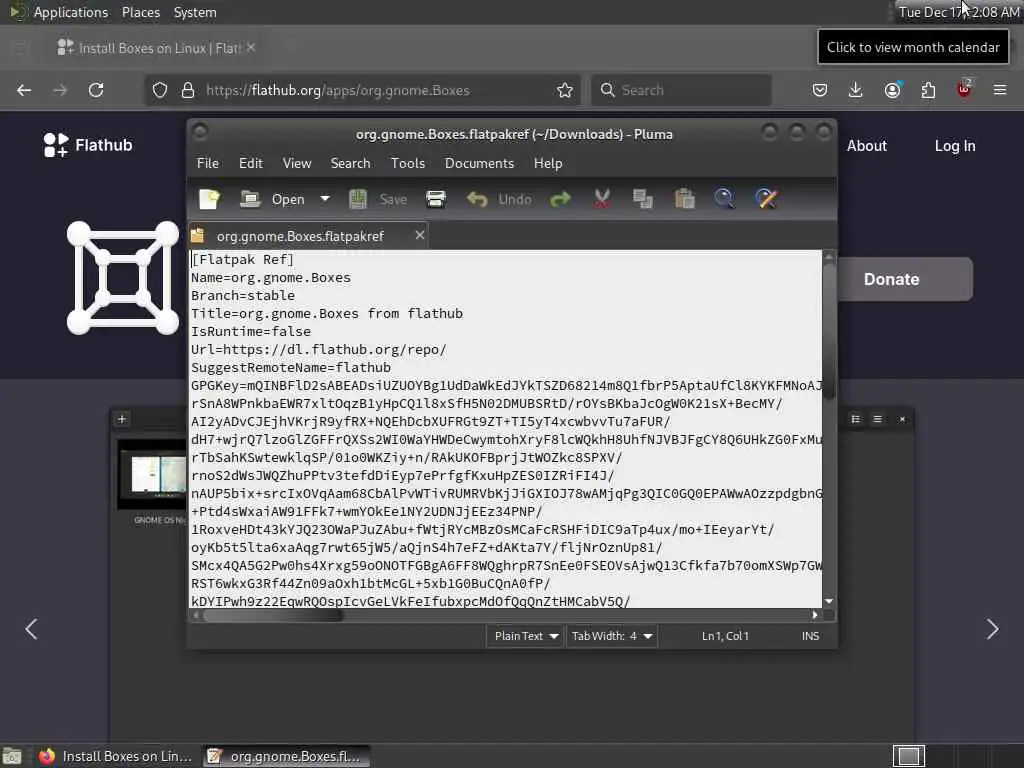Open the Tab Width dropdown
Image resolution: width=1024 pixels, height=768 pixels.
[611, 636]
